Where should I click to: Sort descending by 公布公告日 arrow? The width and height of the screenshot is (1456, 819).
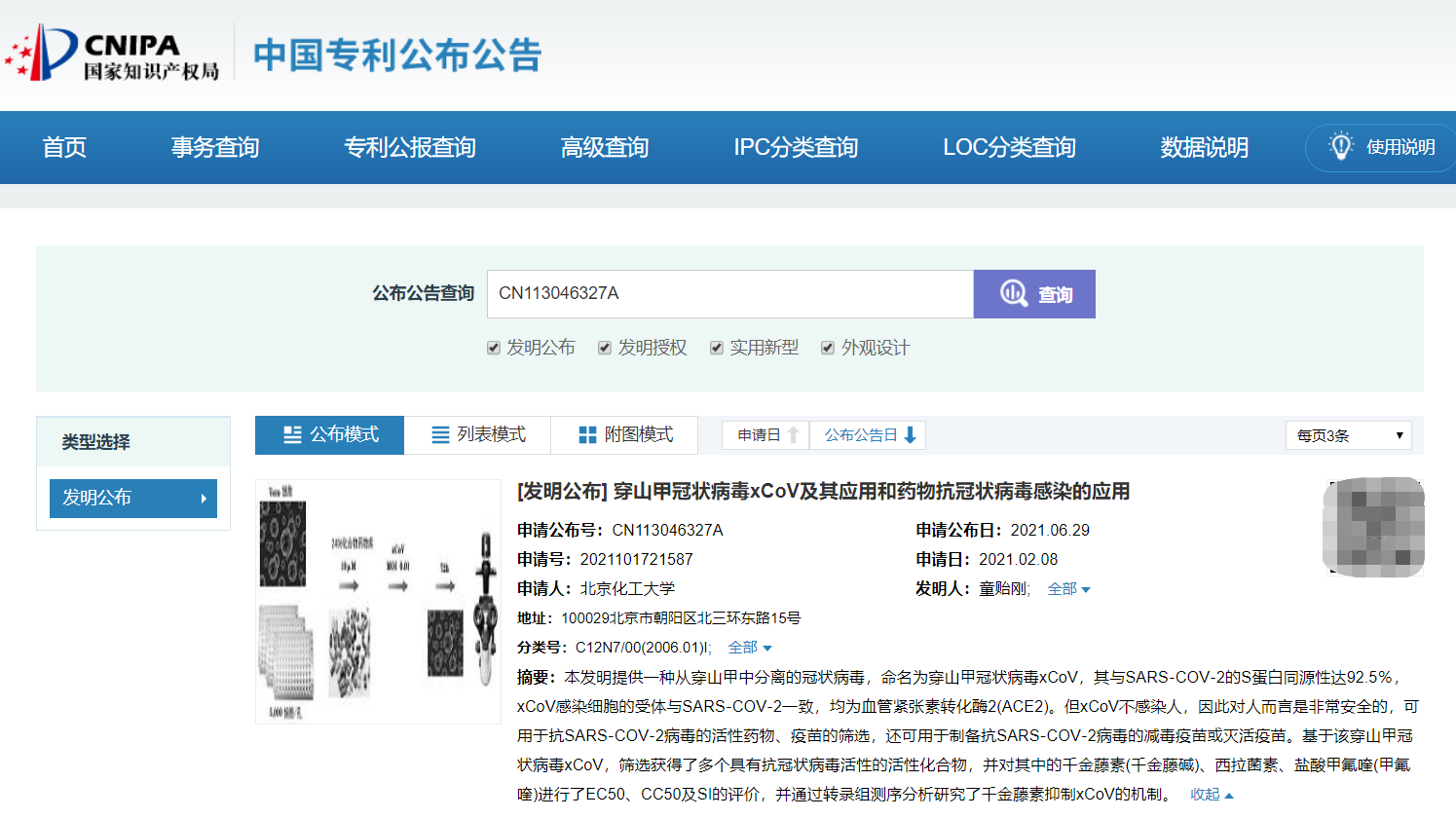(x=911, y=435)
